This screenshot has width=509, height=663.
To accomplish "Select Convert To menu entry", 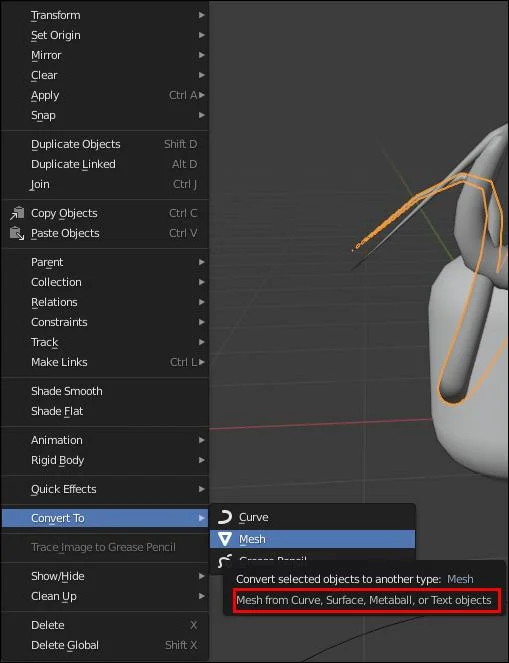I will point(105,518).
